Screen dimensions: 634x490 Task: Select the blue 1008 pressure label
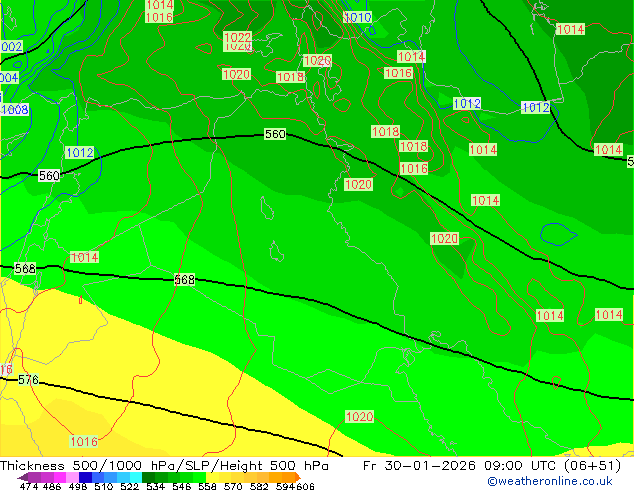click(x=15, y=110)
